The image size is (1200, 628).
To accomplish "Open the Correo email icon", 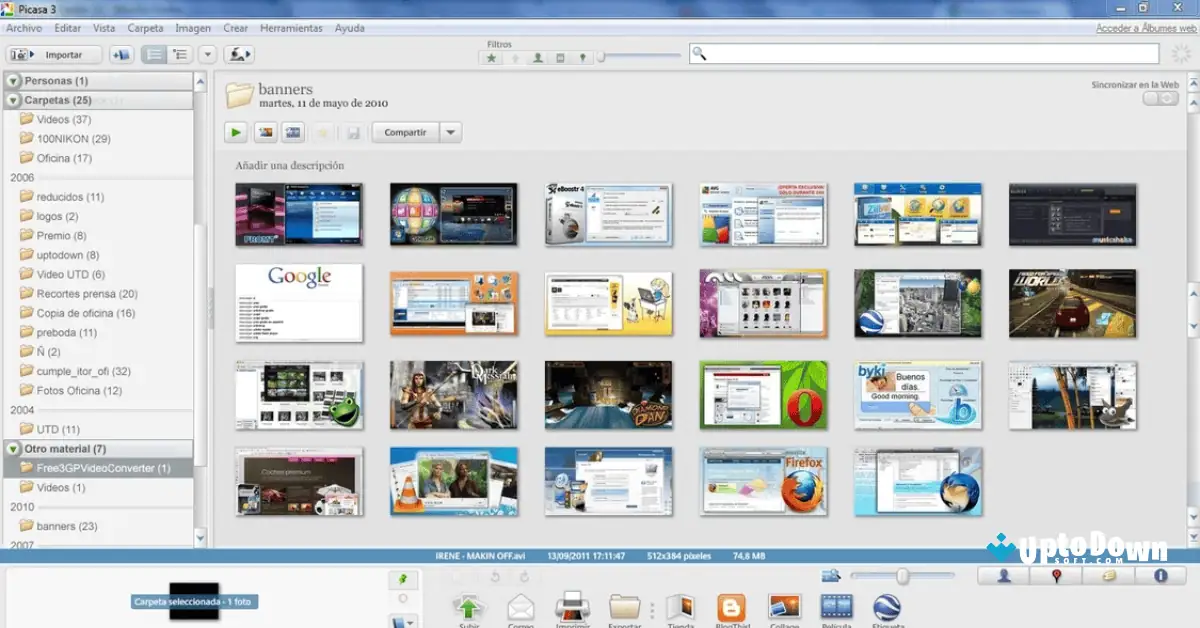I will 521,608.
